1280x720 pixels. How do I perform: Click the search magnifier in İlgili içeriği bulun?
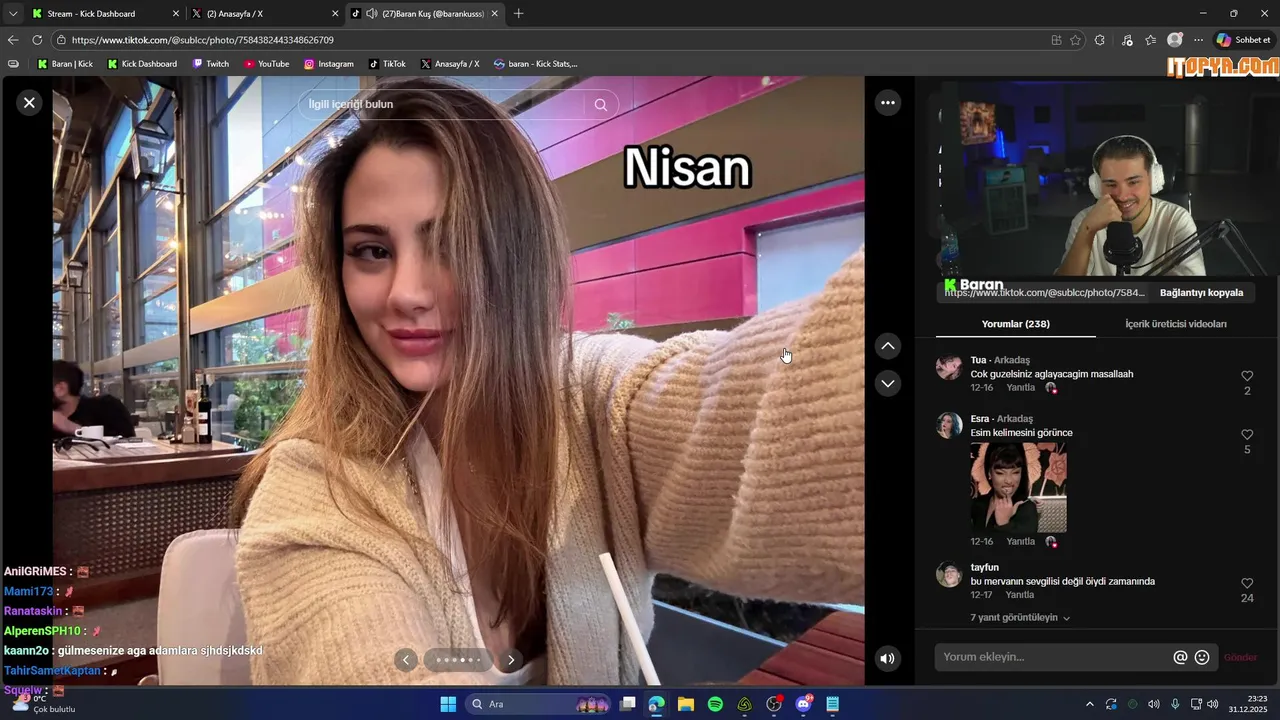tap(600, 104)
